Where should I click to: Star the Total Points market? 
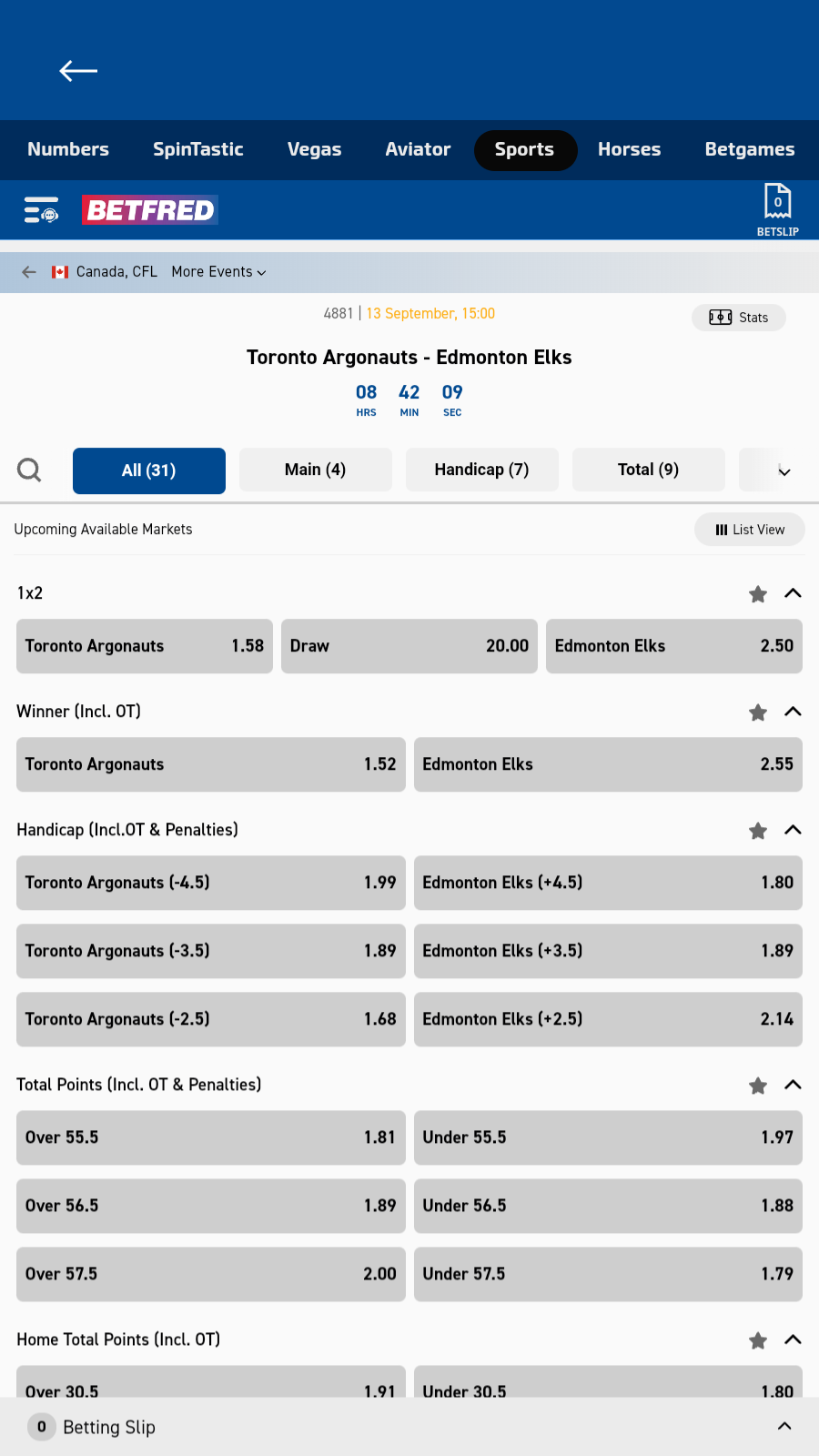[x=758, y=1086]
